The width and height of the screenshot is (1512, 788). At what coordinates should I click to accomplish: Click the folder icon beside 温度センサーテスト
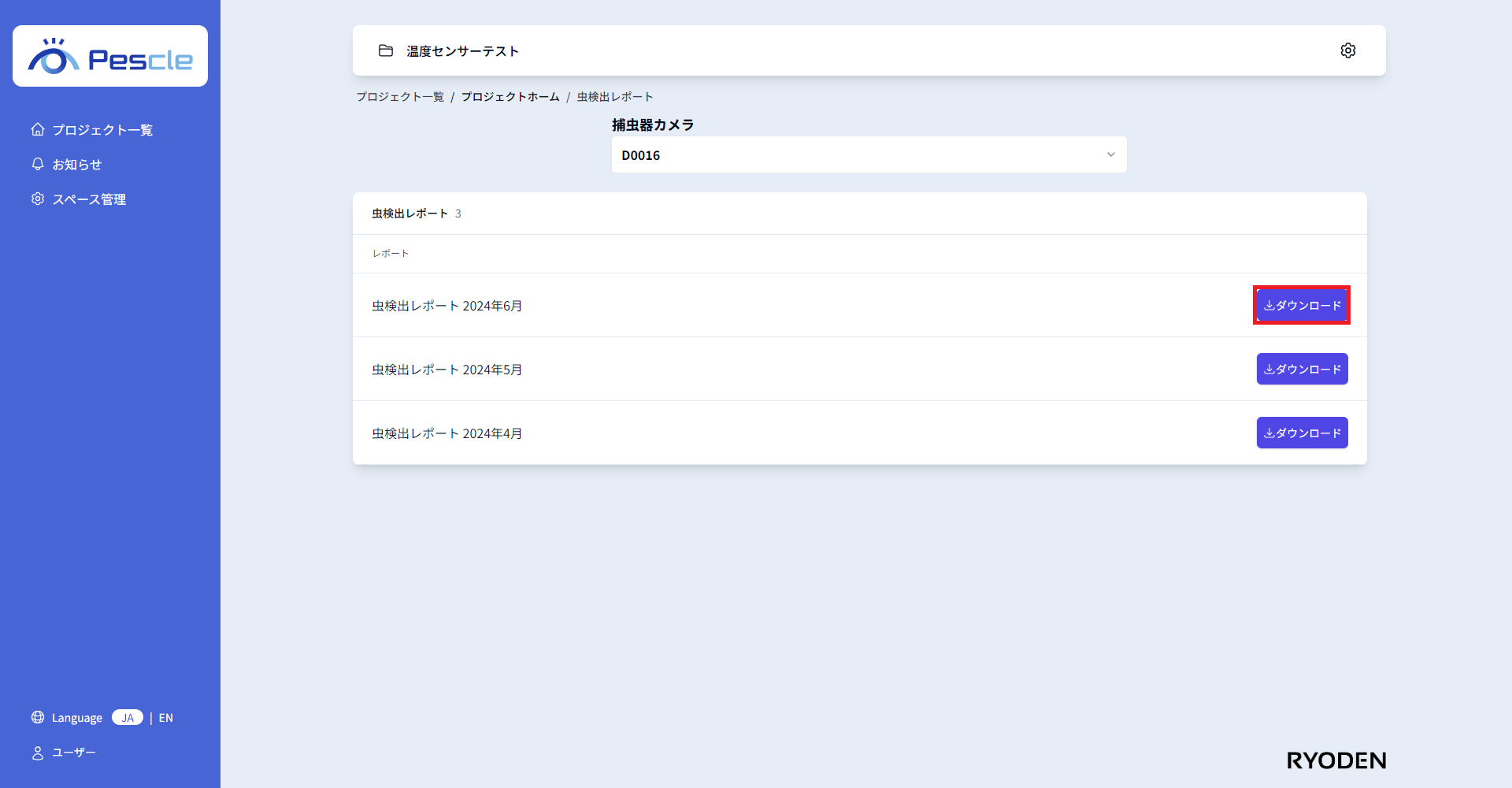(386, 50)
